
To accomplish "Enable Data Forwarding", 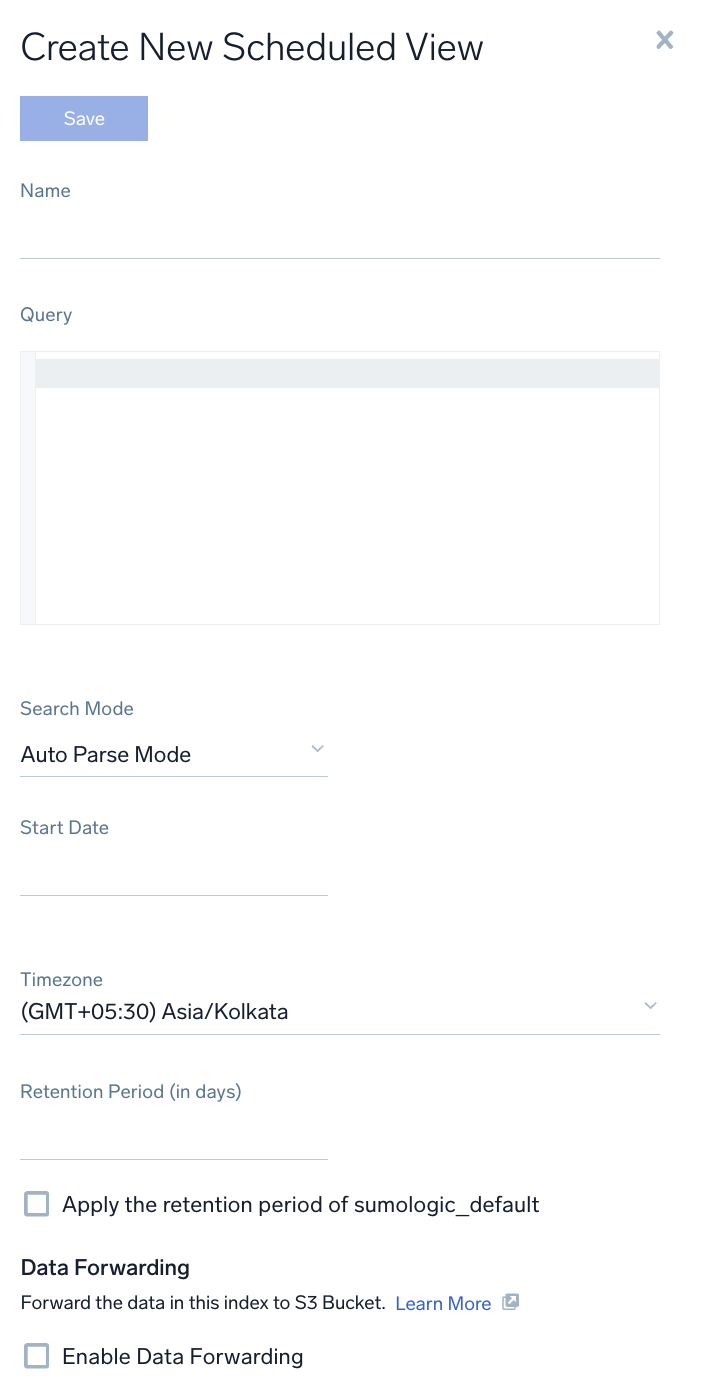I will (x=36, y=1356).
